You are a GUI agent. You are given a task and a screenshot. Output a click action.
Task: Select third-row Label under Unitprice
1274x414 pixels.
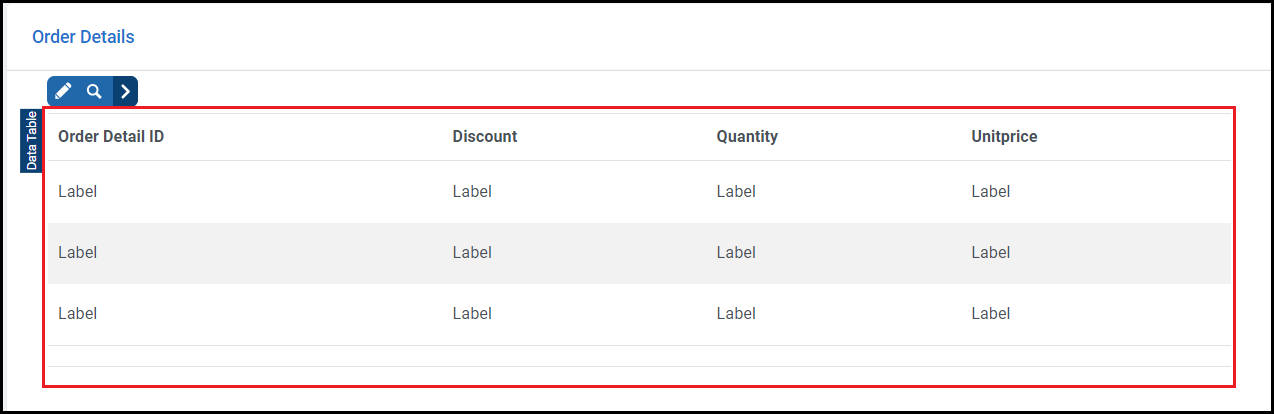click(991, 314)
